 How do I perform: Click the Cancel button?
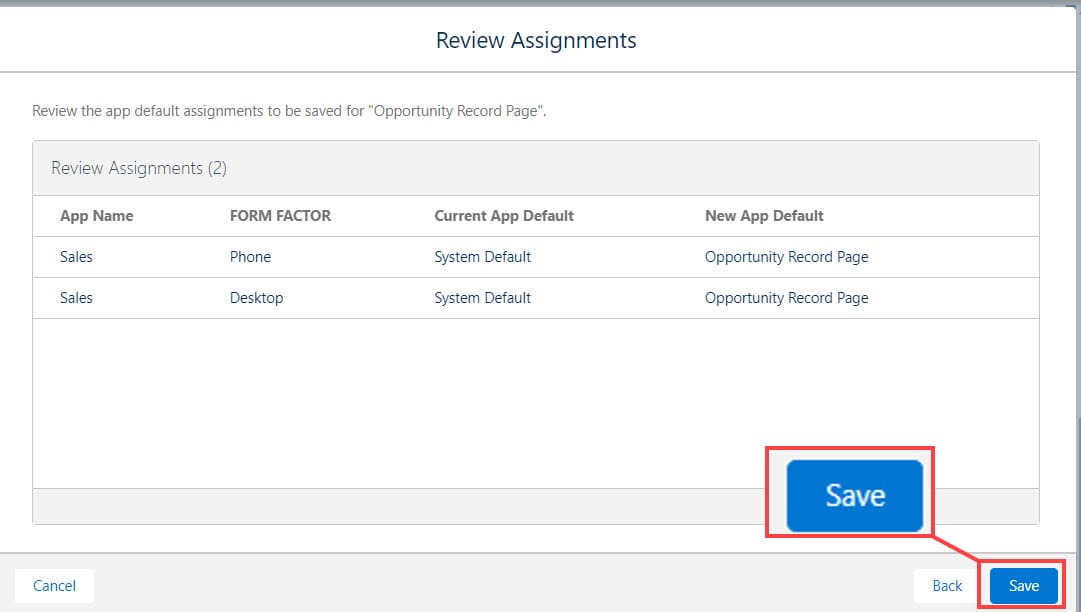pos(54,586)
